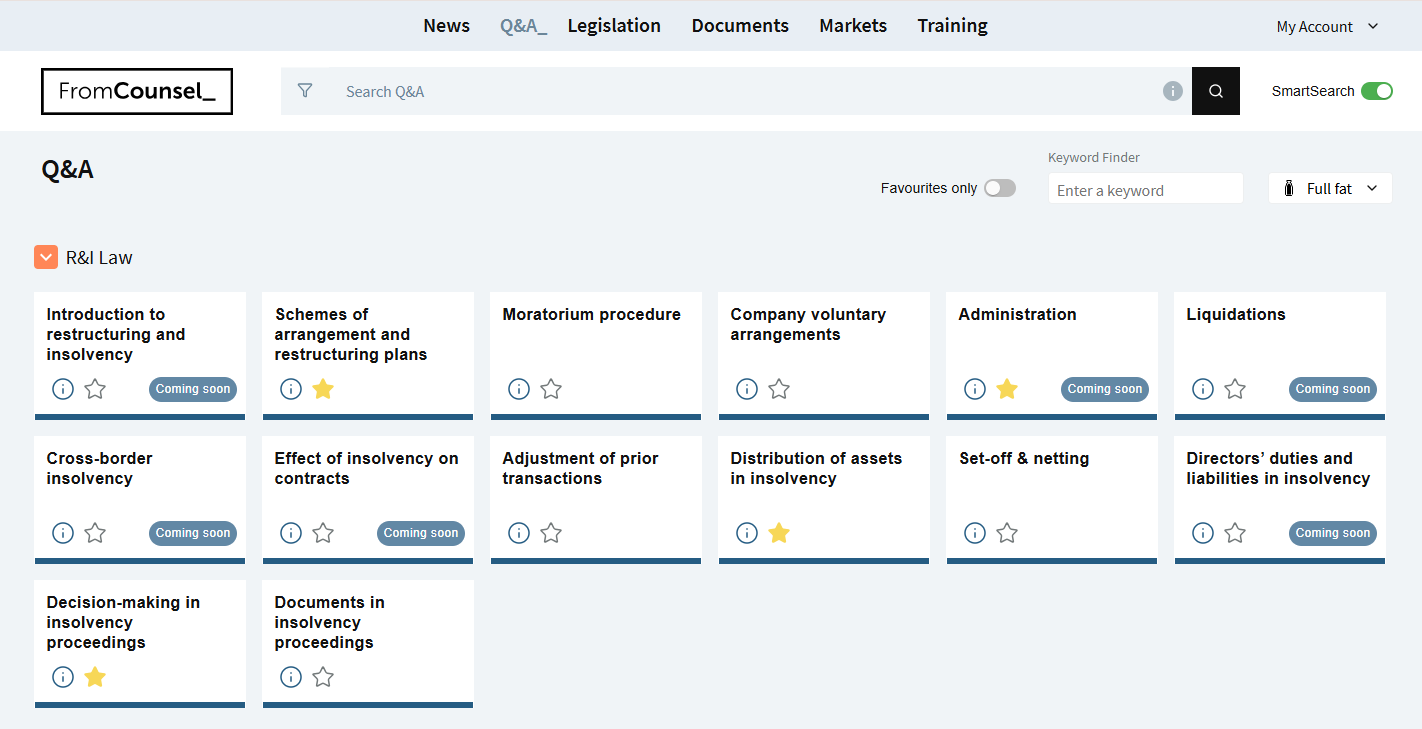Click the FromCounsel logo

point(137,91)
